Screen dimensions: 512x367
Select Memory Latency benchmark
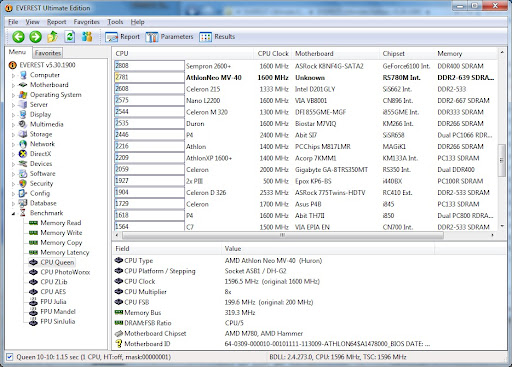pyautogui.click(x=65, y=252)
